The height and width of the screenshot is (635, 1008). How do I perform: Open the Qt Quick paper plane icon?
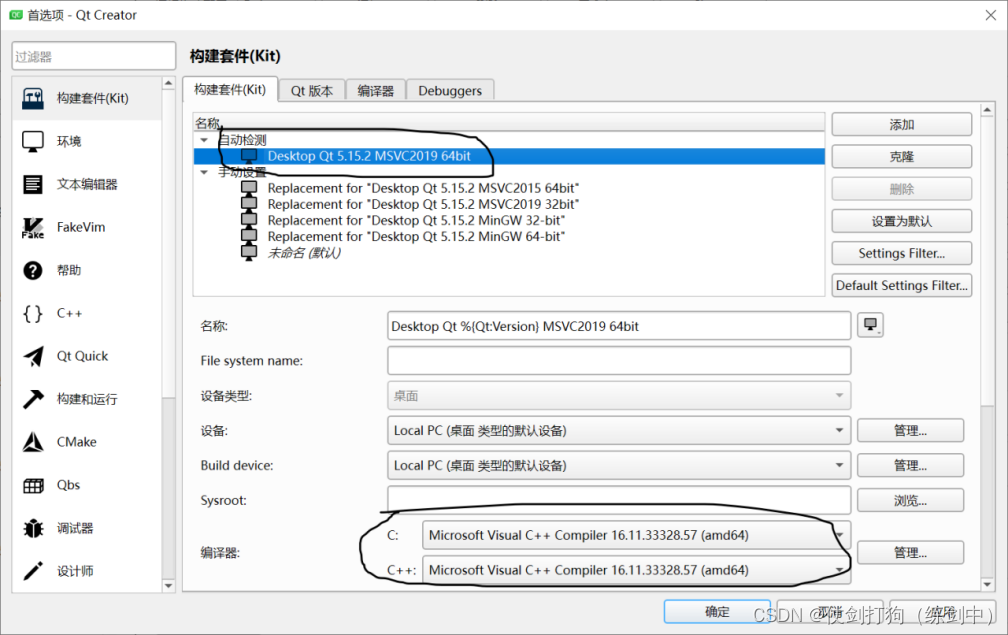pyautogui.click(x=33, y=357)
